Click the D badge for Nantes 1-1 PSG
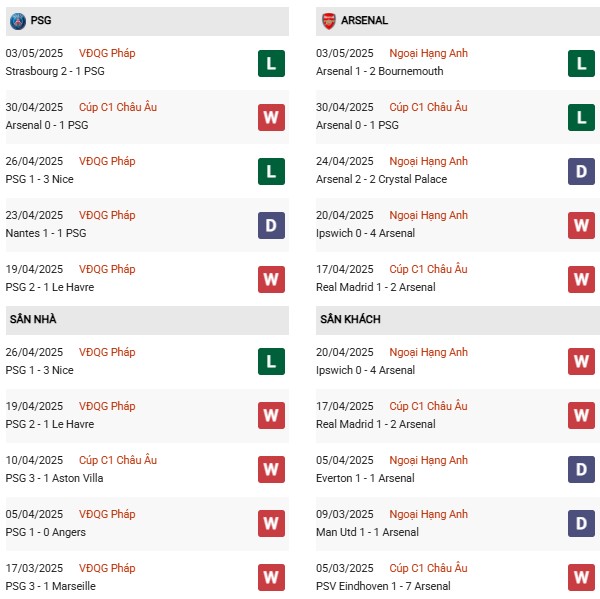 coord(271,225)
